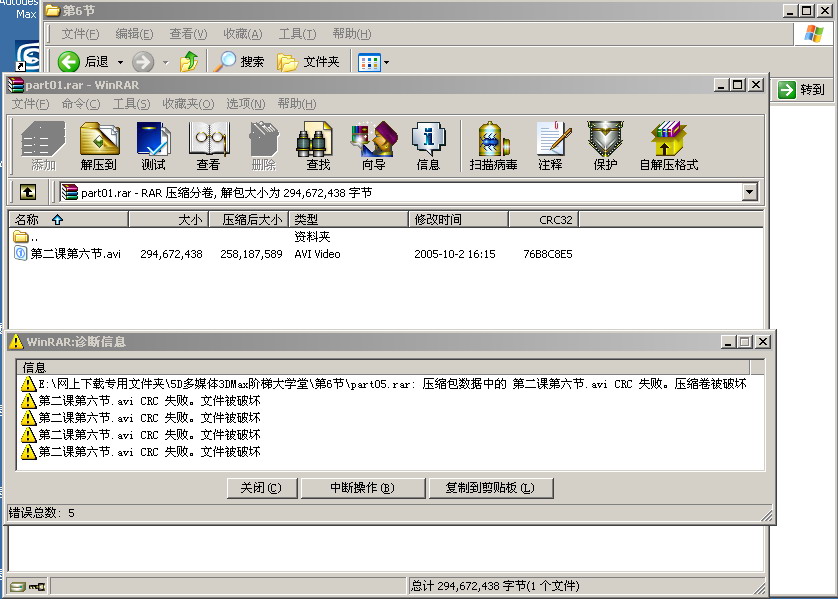The image size is (838, 599).
Task: Select the parent folder '..' entry
Action: [26, 237]
